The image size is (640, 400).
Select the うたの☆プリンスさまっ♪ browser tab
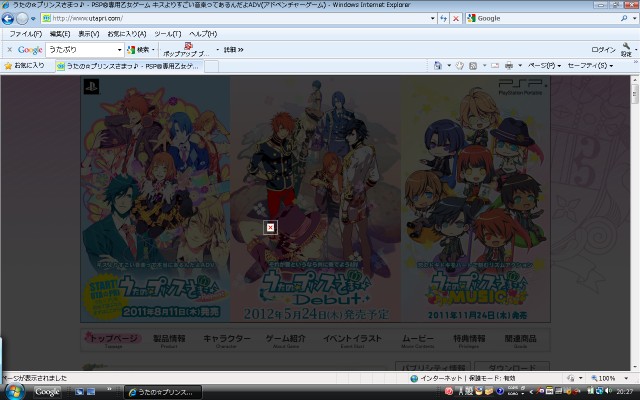click(x=129, y=66)
